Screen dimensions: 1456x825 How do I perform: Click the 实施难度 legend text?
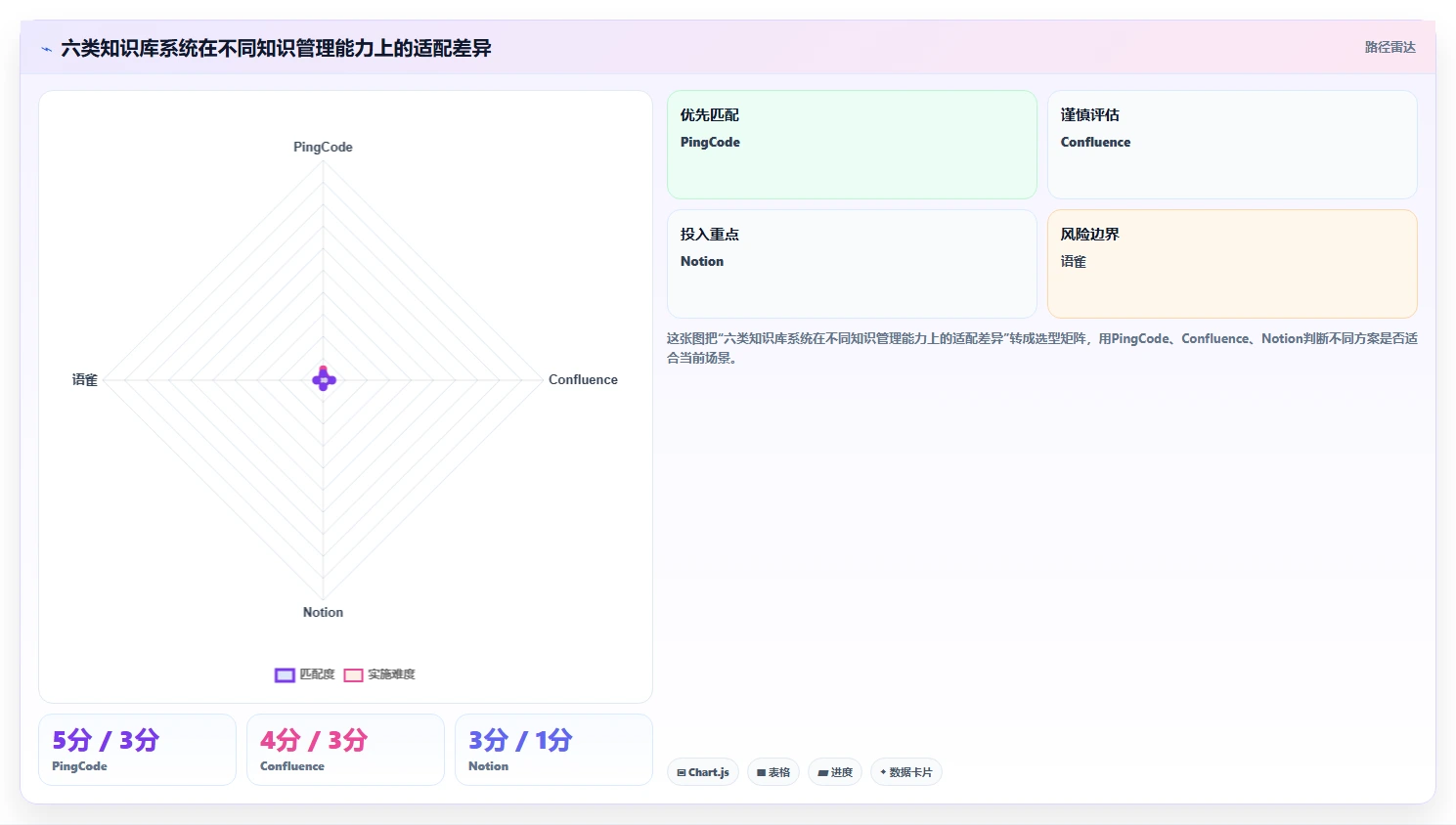(x=391, y=674)
